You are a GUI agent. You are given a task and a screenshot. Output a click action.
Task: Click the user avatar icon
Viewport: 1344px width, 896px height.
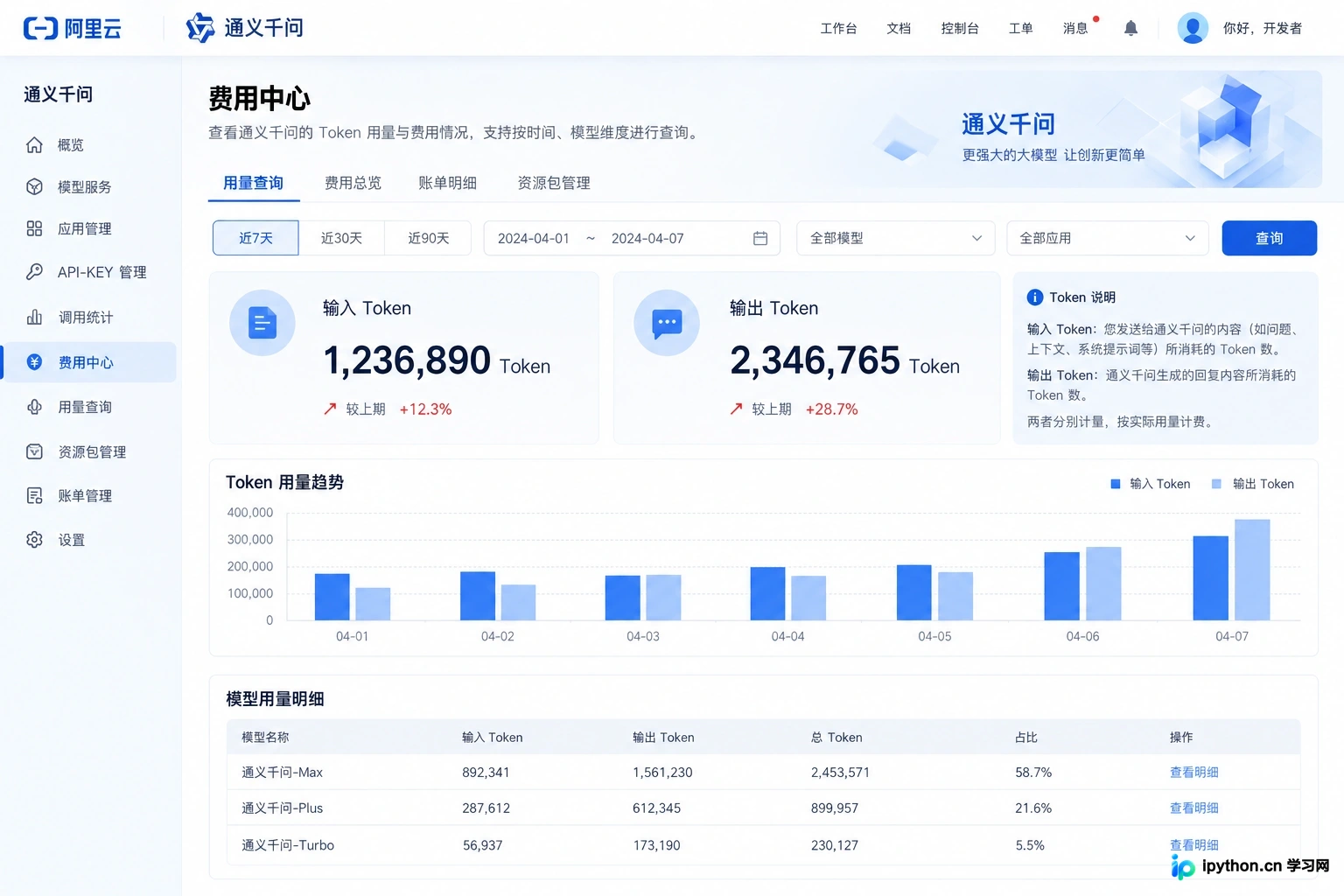tap(1193, 28)
